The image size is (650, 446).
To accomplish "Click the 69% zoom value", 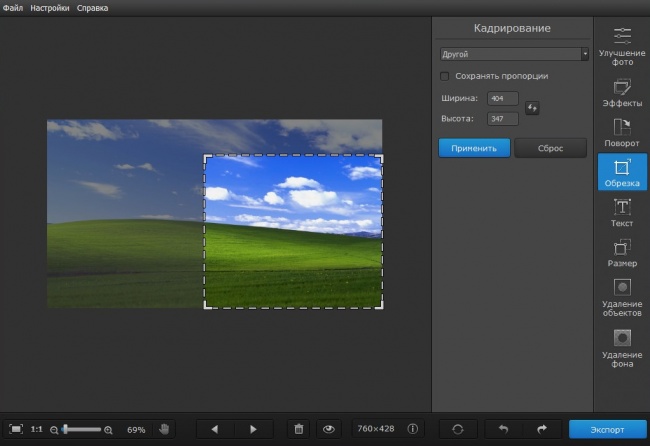I will coord(136,430).
